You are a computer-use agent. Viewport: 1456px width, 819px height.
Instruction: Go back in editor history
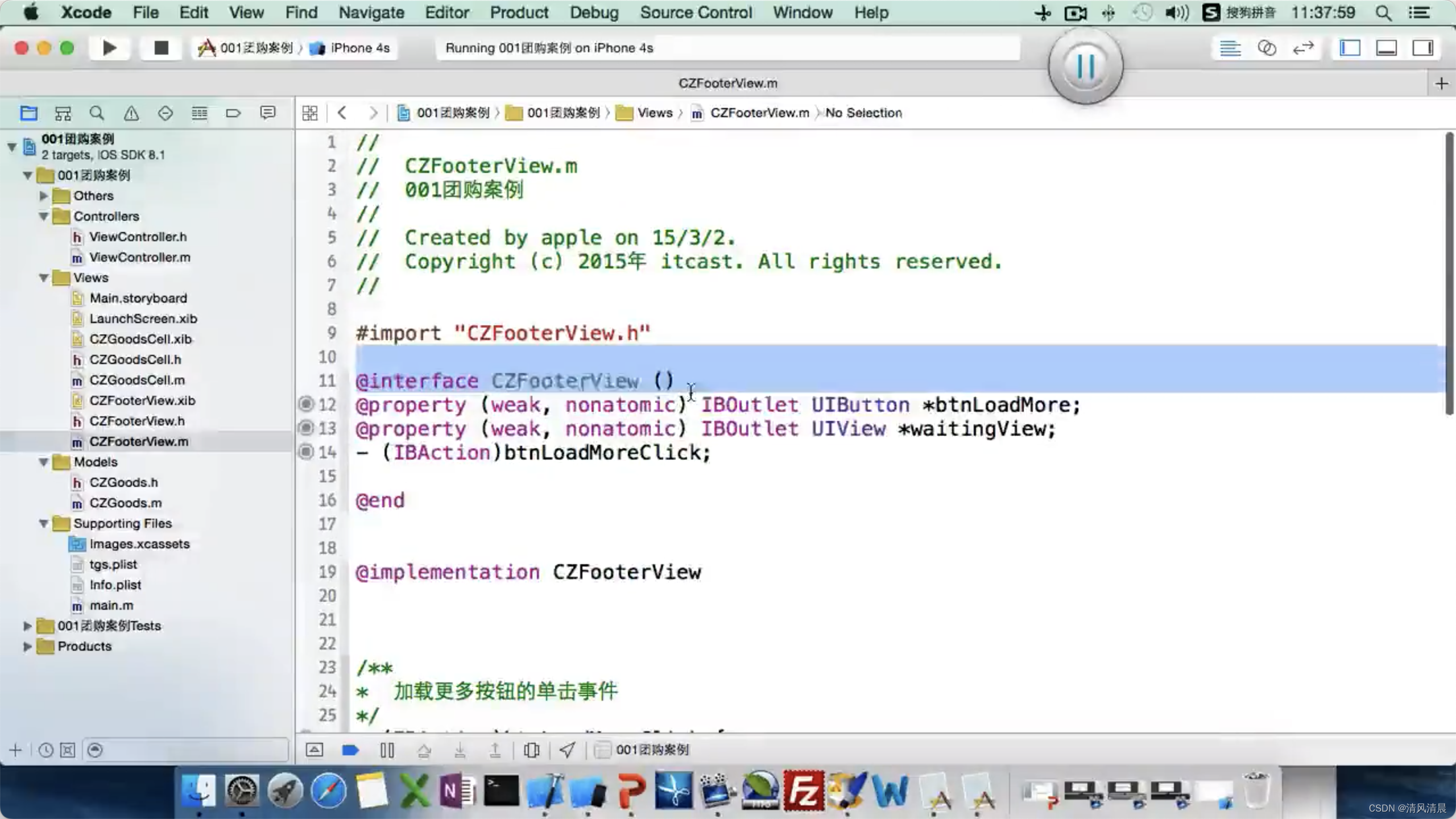342,113
